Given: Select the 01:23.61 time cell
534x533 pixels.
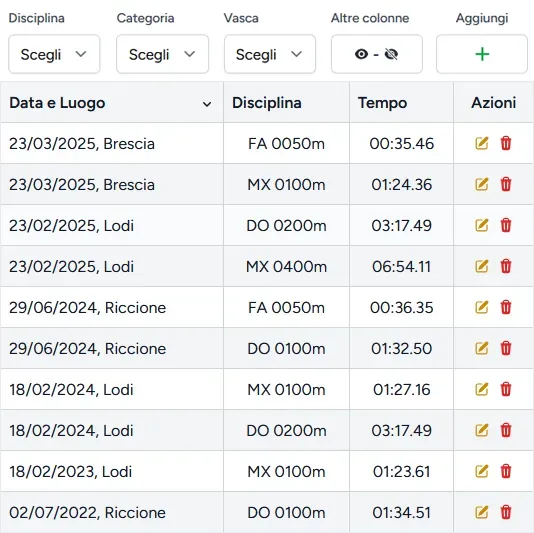Looking at the screenshot, I should coord(402,471).
